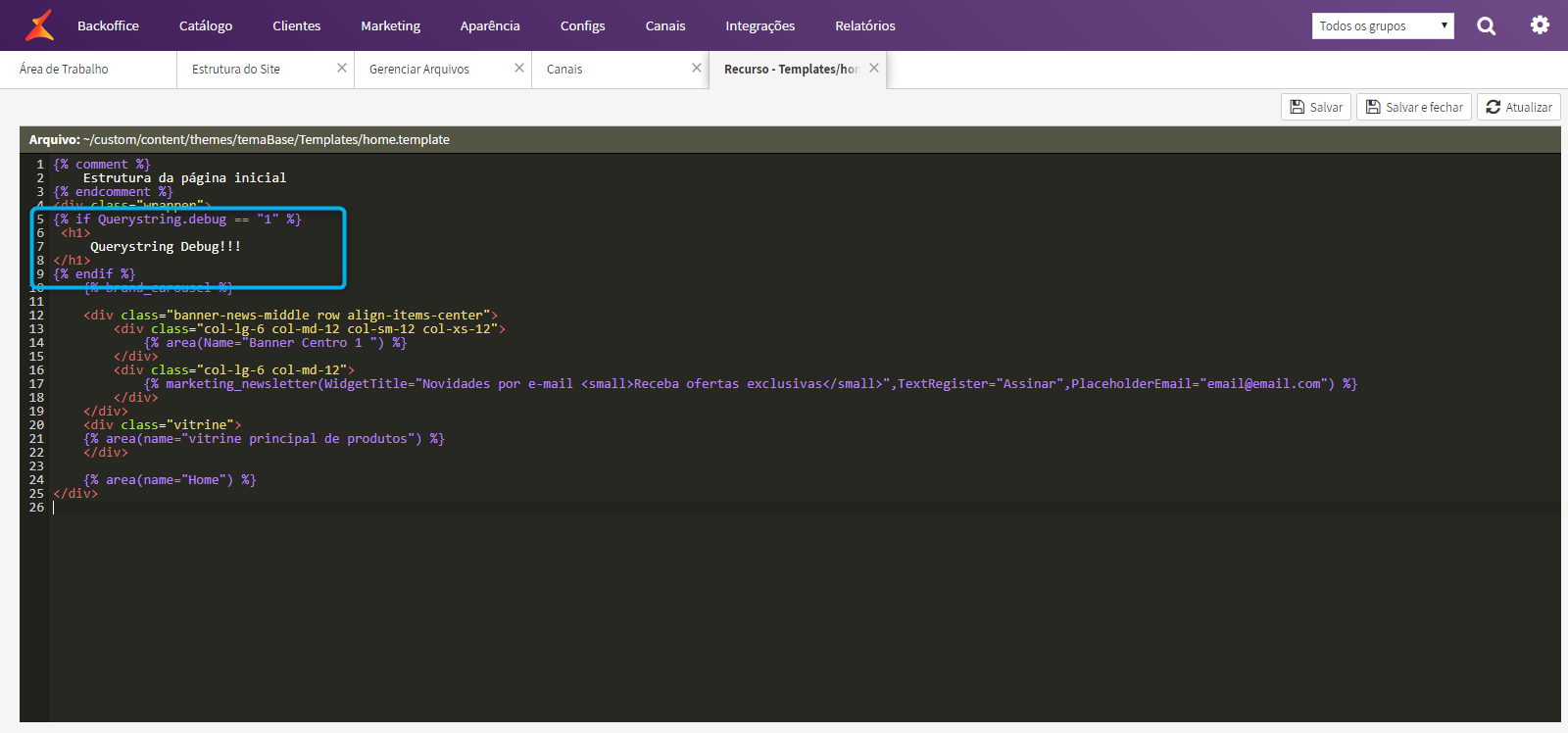Click the marketing_newsletter code line

point(751,384)
